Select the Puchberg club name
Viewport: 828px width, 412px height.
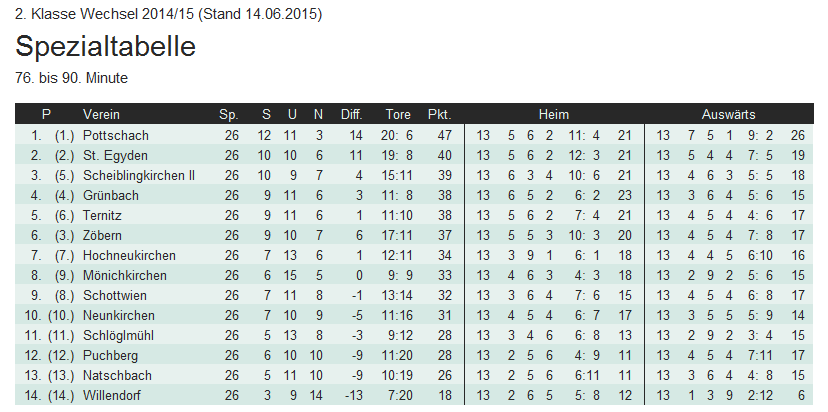click(x=110, y=355)
